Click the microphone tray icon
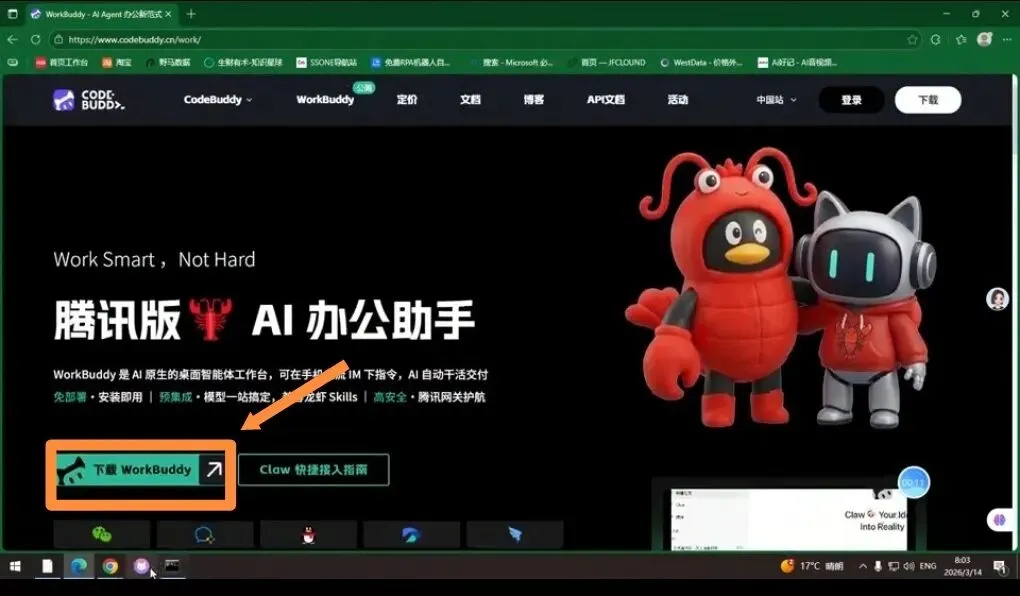Screen dimensions: 1020x596 coord(878,566)
